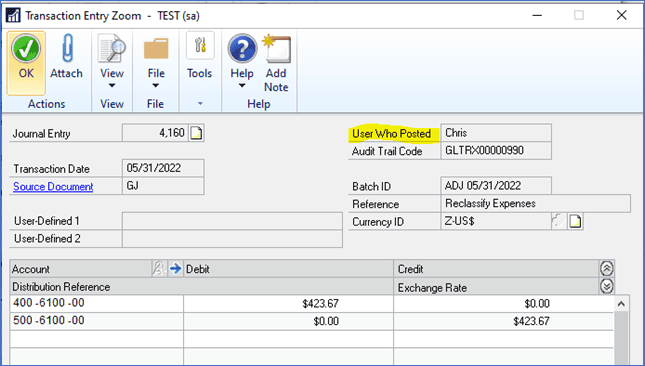Viewport: 645px width, 366px height.
Task: Click the User-Defined 1 field
Action: coord(232,221)
